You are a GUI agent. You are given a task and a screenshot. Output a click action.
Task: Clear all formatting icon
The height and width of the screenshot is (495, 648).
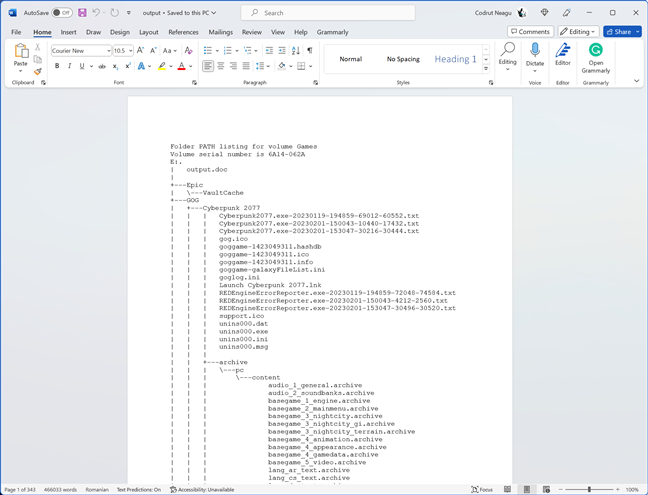pyautogui.click(x=188, y=50)
